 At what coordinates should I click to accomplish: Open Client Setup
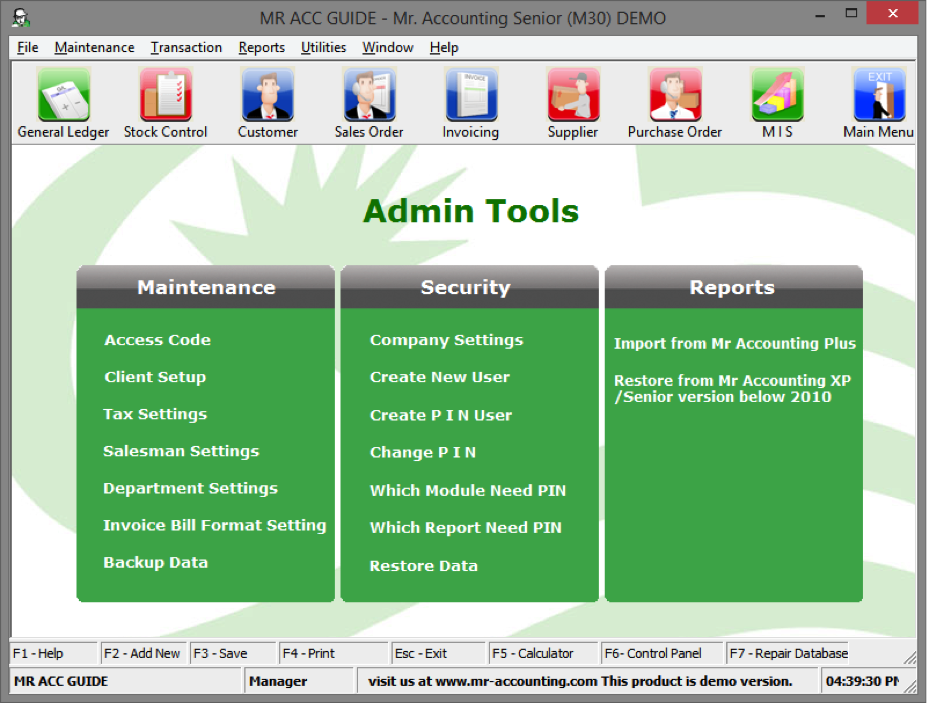click(x=155, y=377)
